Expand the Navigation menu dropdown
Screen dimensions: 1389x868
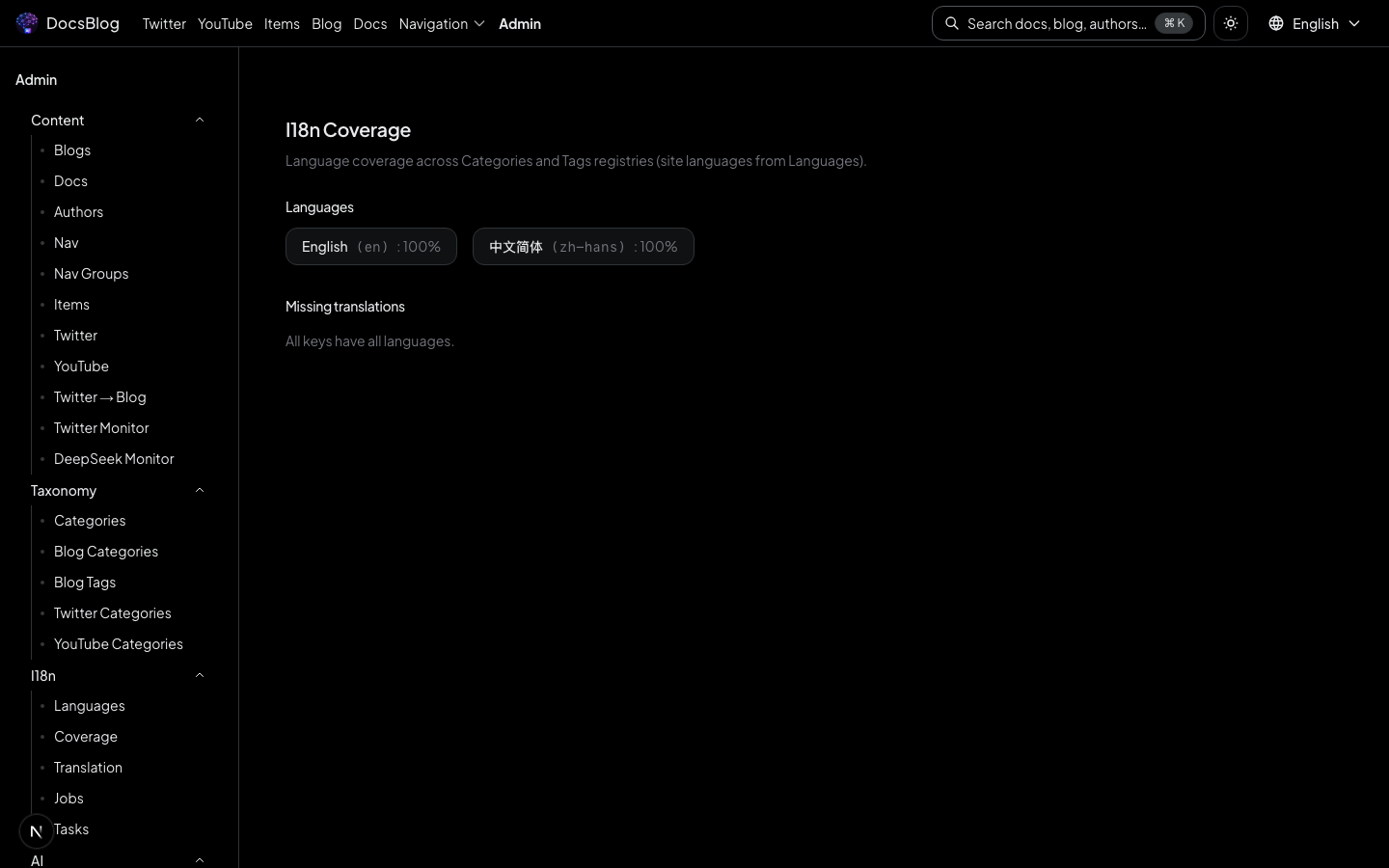pos(441,23)
